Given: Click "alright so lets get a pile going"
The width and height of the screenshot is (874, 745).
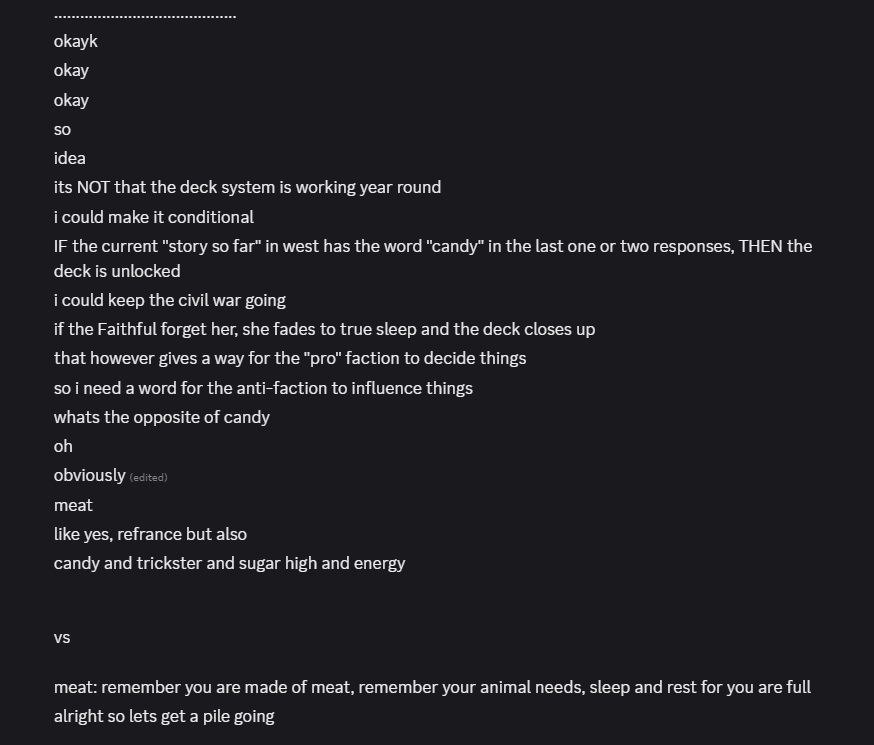Looking at the screenshot, I should point(164,716).
